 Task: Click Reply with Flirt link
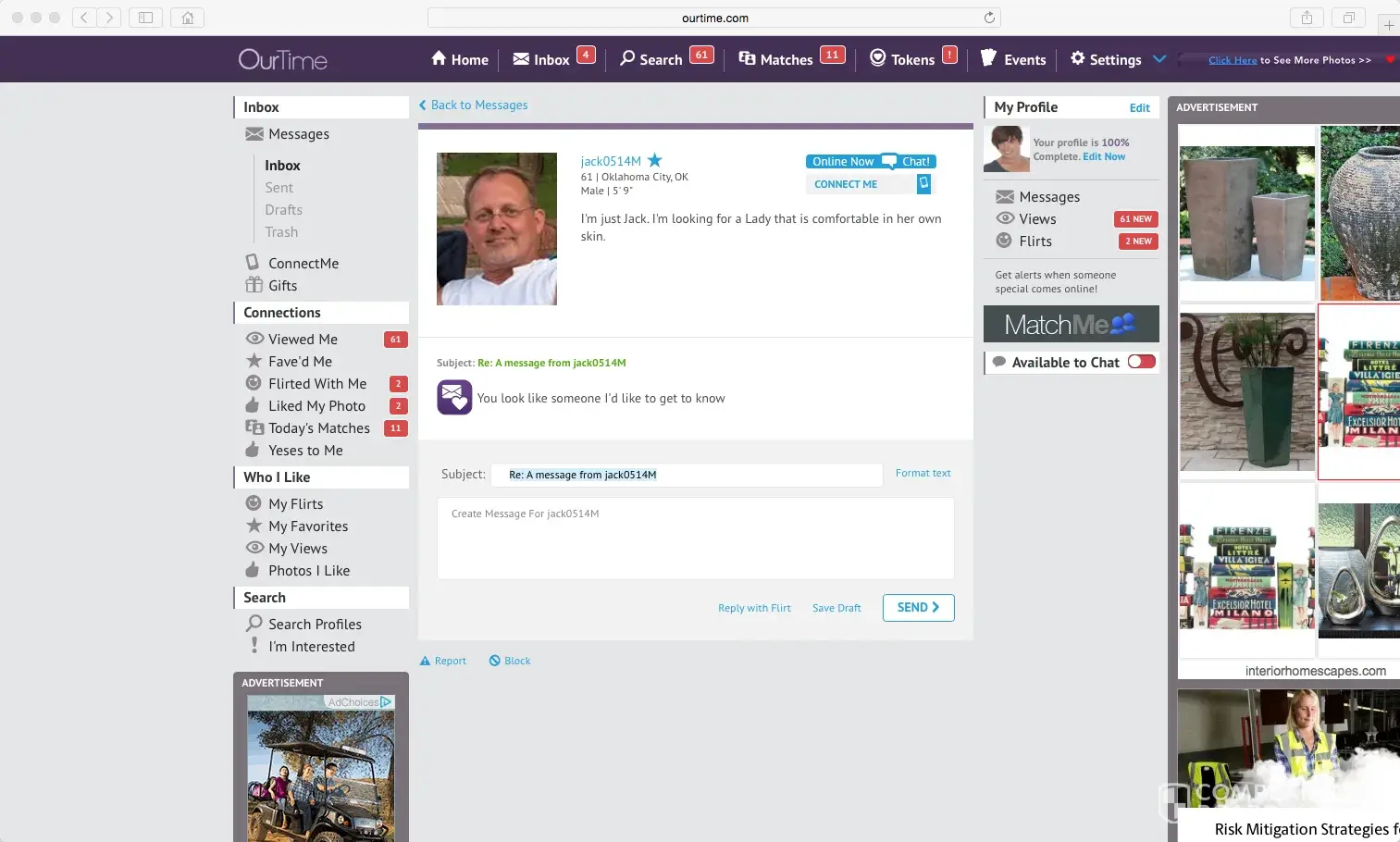coord(754,608)
